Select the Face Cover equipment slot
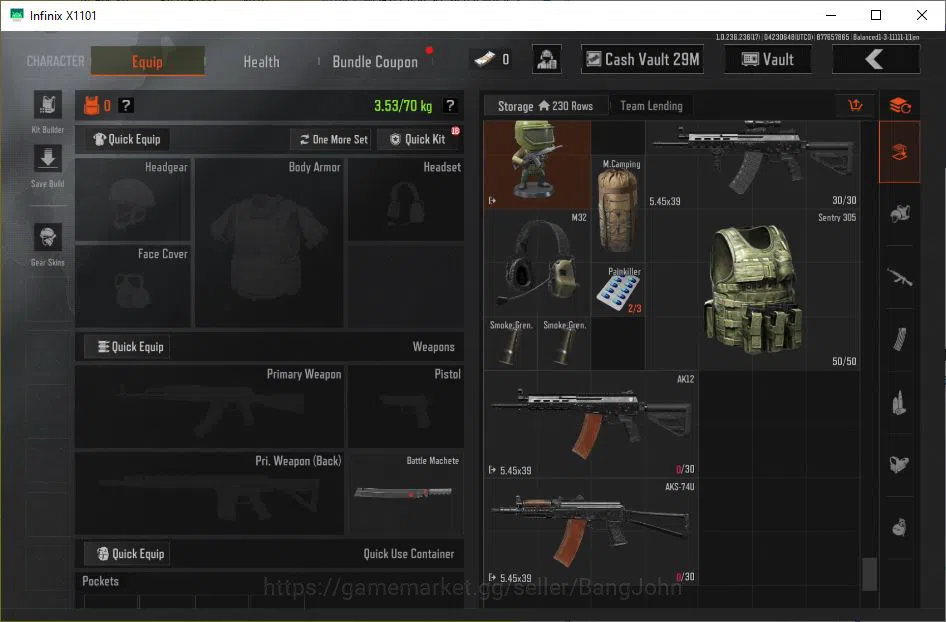 [133, 286]
